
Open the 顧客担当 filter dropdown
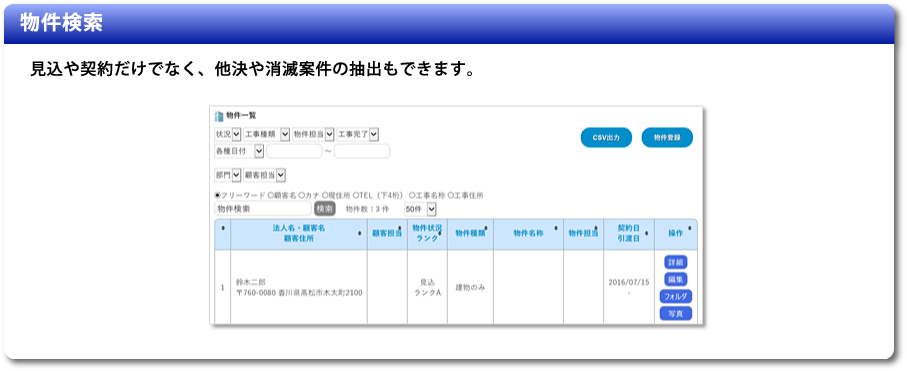tap(264, 174)
